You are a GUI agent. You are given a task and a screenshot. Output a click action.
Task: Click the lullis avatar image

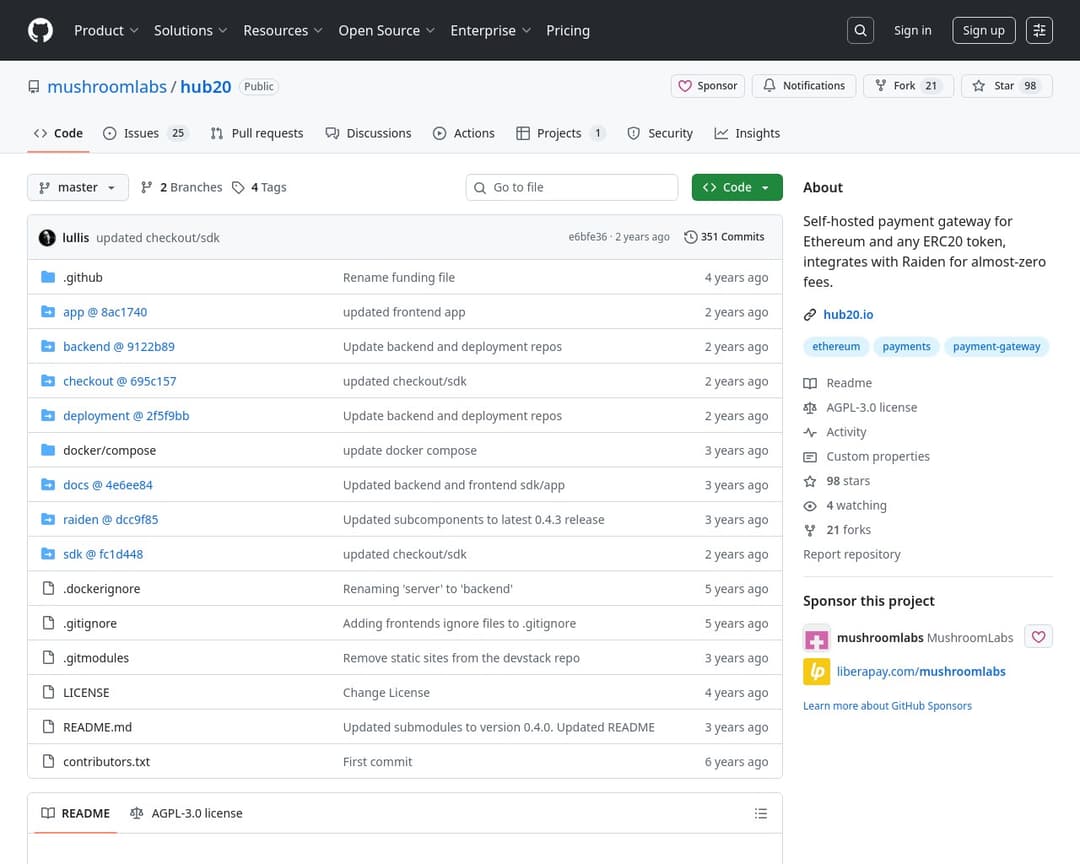[x=47, y=238]
